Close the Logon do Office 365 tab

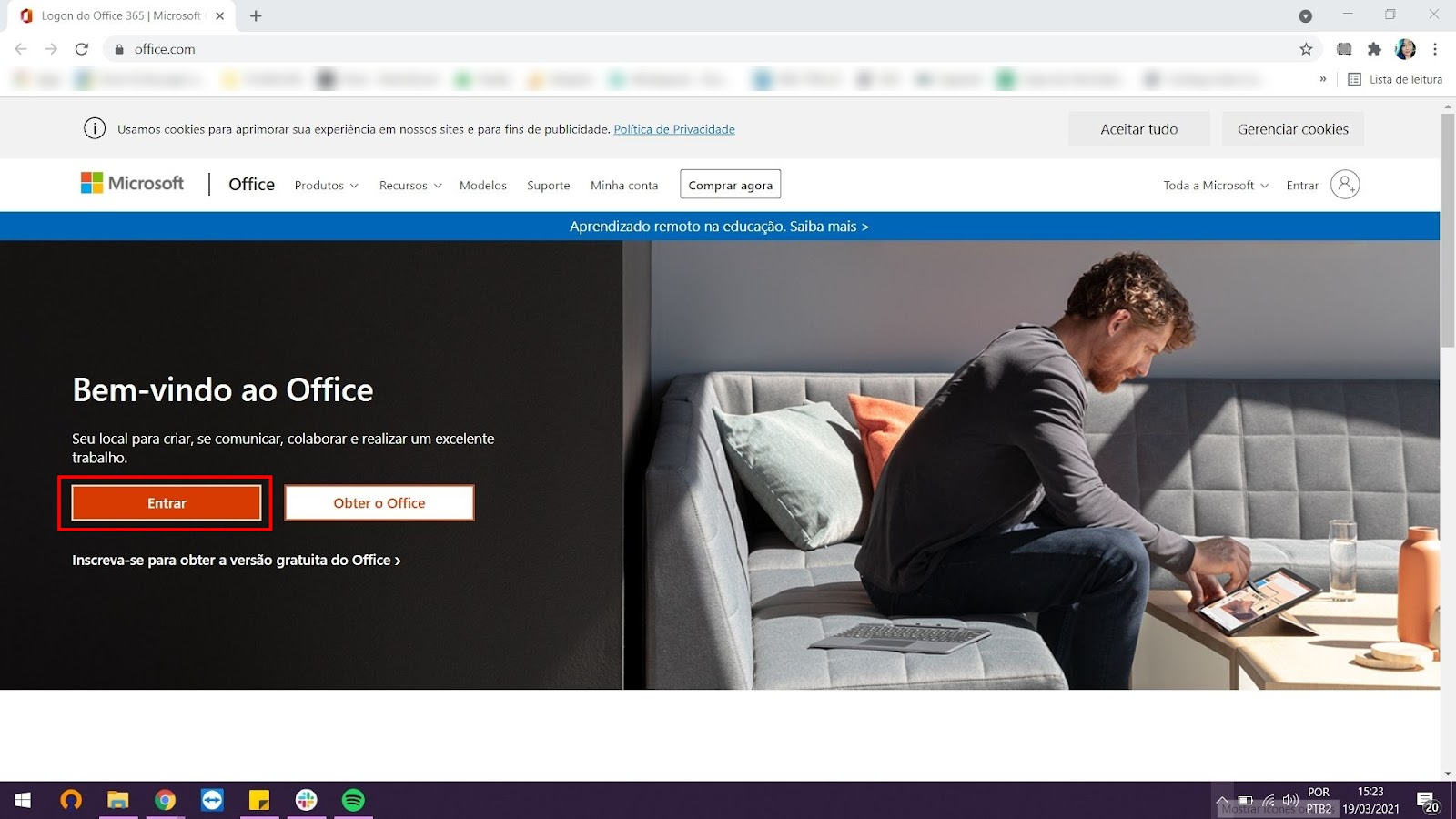click(219, 16)
